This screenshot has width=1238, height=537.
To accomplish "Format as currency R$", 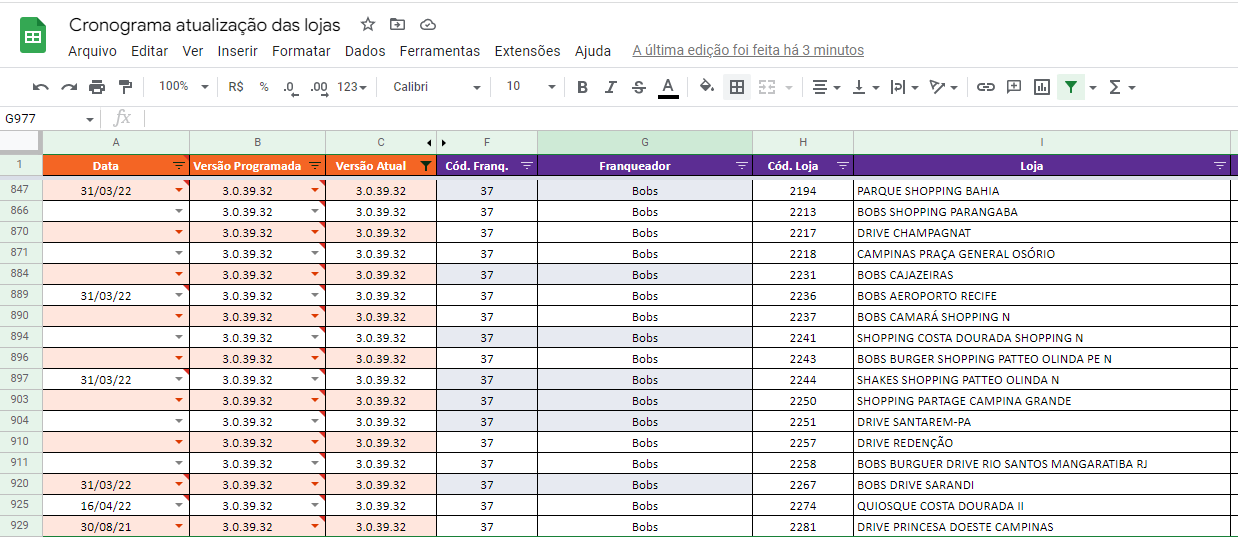I will [236, 87].
